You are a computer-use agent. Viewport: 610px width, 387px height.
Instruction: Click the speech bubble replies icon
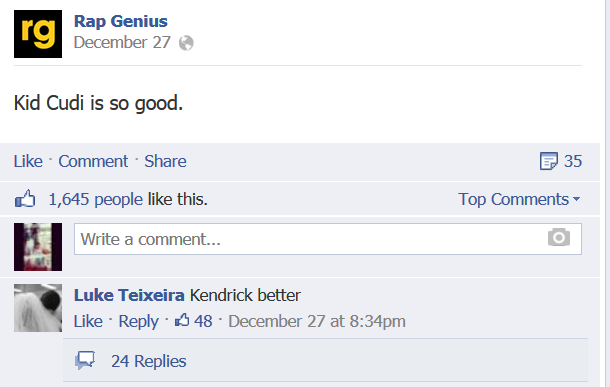pyautogui.click(x=85, y=360)
